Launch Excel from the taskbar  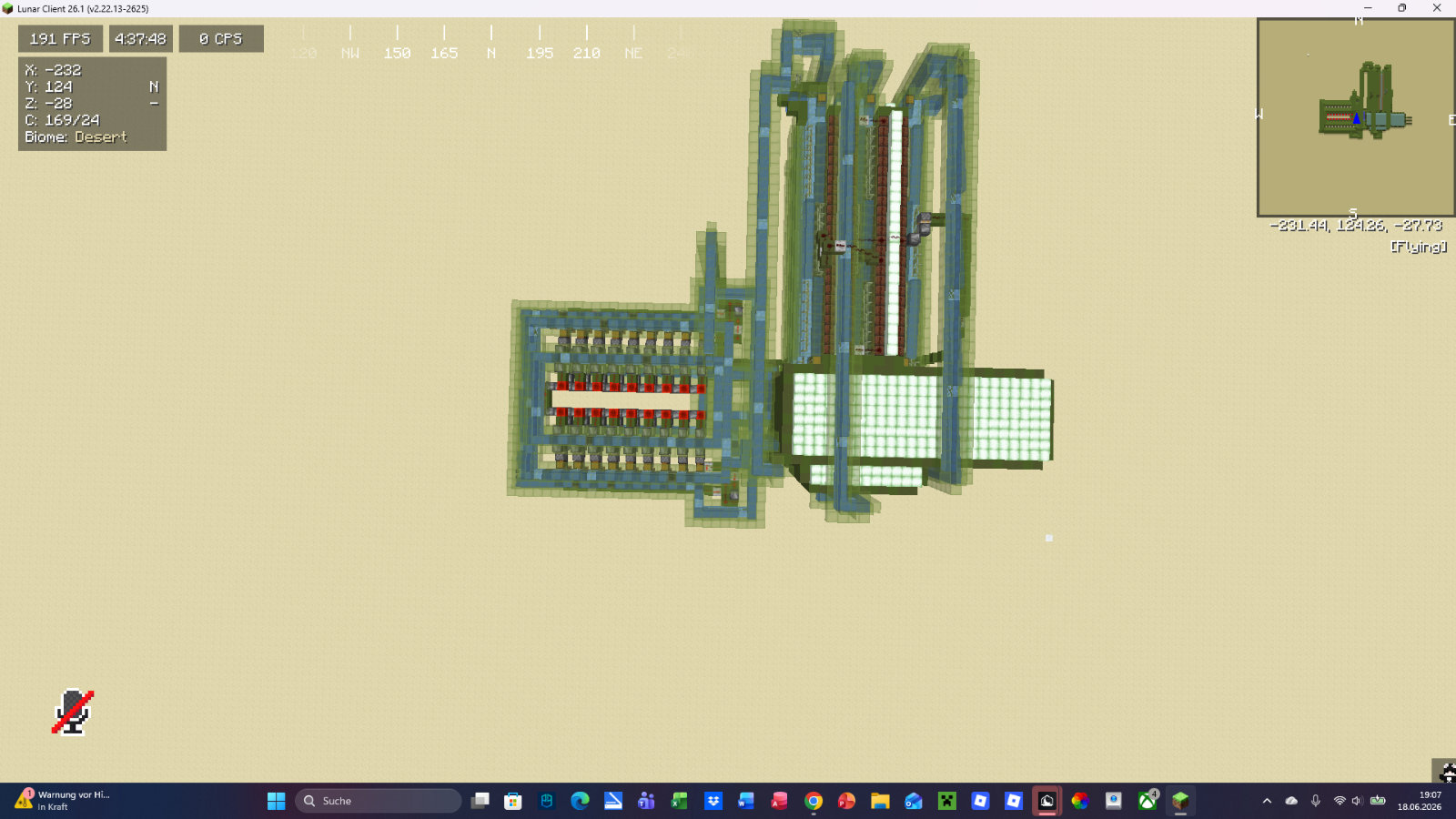pos(680,801)
